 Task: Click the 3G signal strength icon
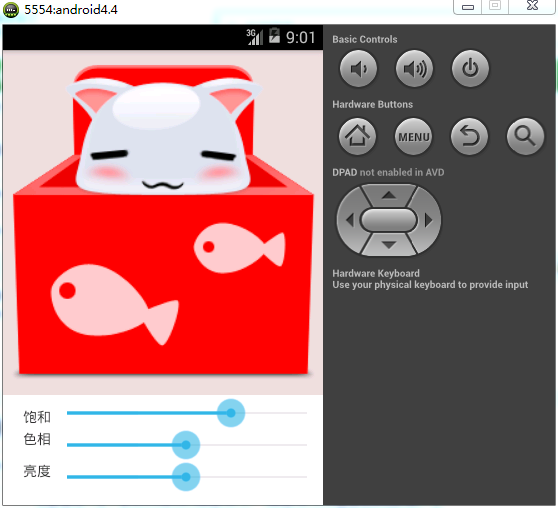coord(255,37)
